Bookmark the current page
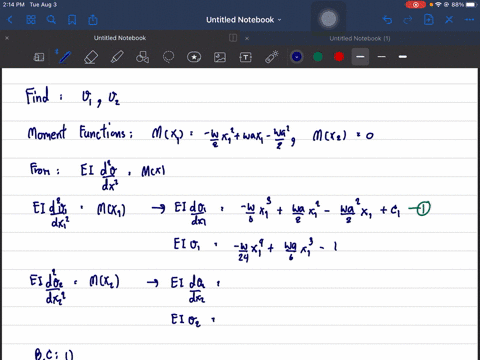 tap(72, 20)
